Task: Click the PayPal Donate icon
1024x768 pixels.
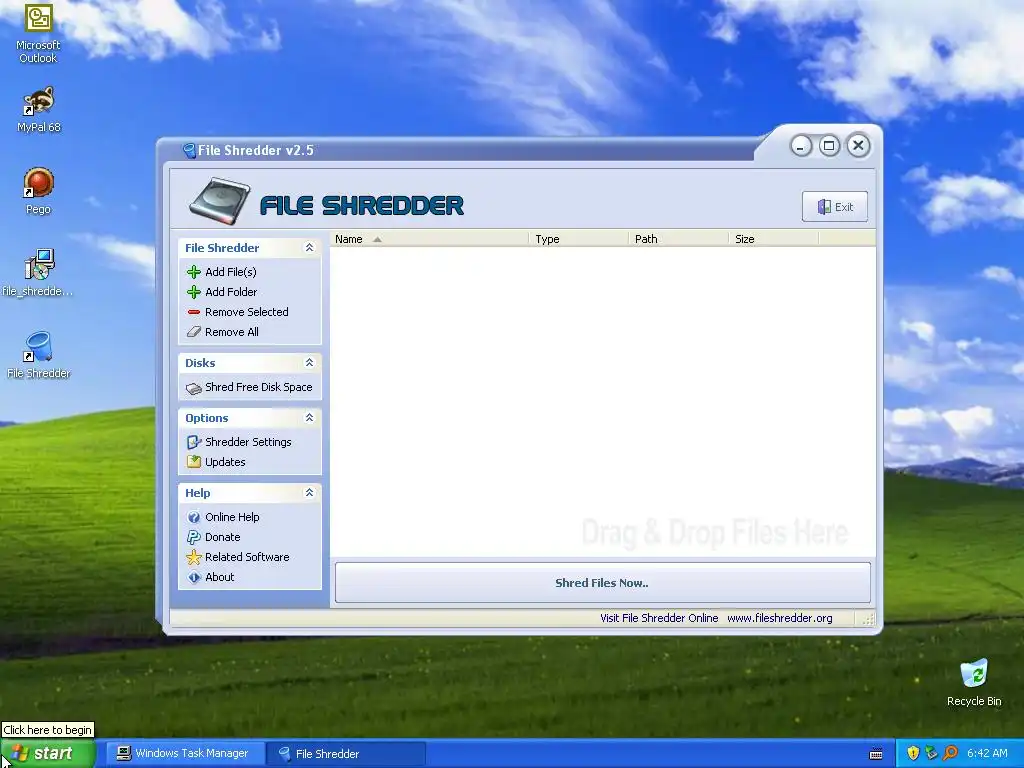Action: pos(194,537)
